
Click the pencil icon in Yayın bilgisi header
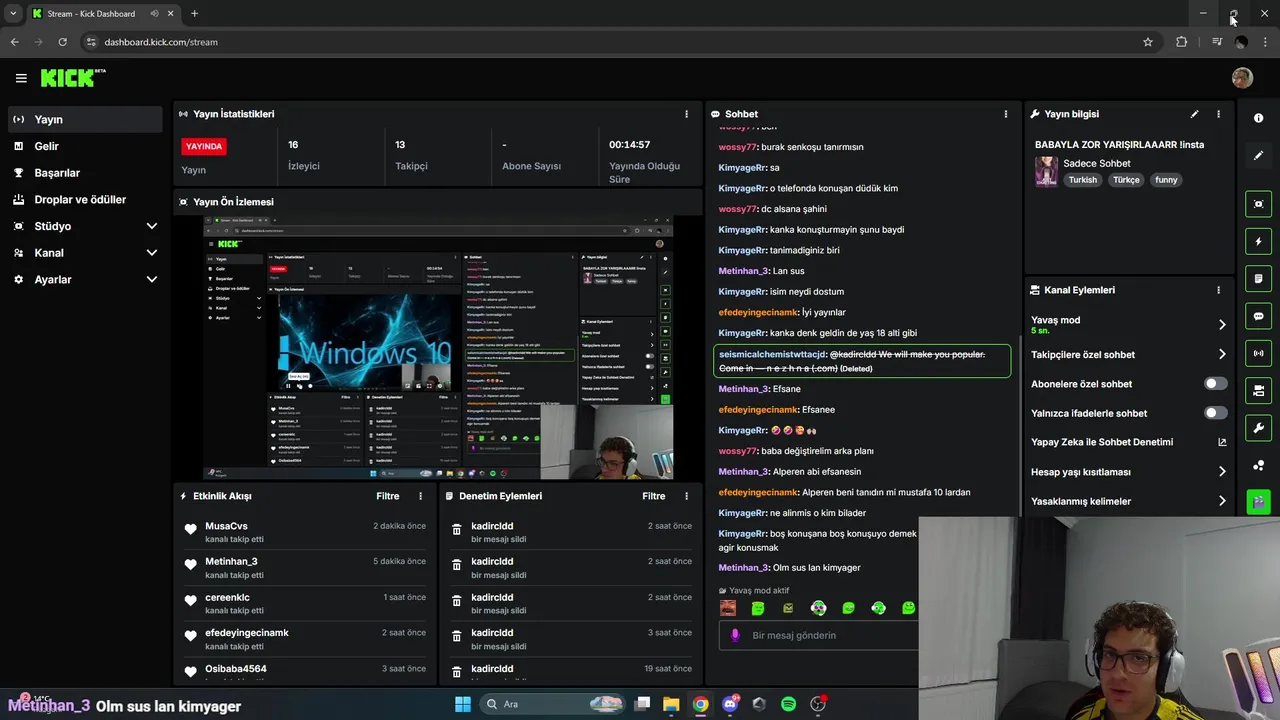coord(1194,114)
